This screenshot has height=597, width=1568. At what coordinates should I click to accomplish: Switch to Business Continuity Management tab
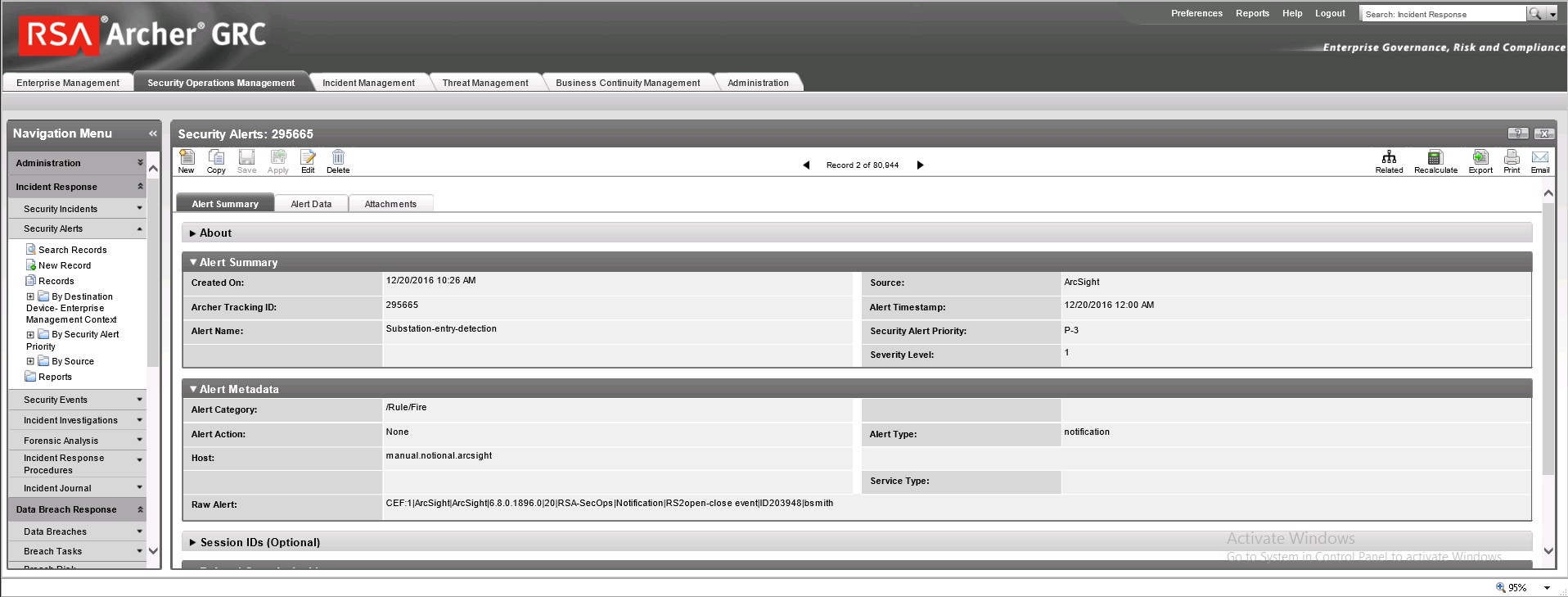(628, 83)
